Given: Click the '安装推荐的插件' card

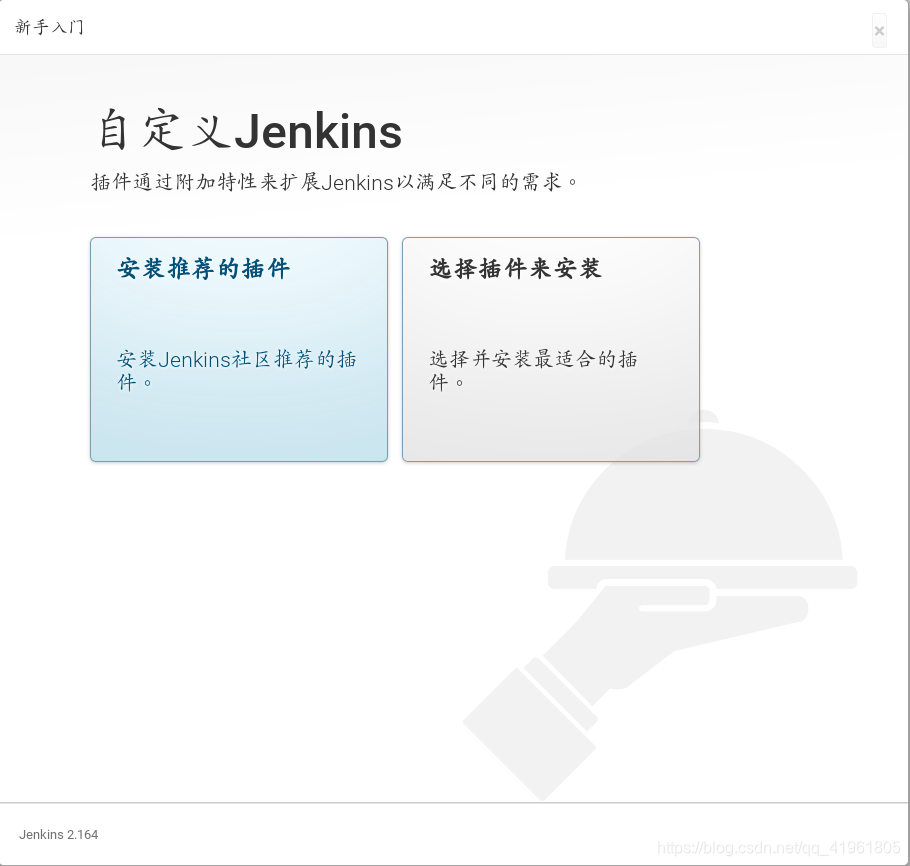Looking at the screenshot, I should coord(239,349).
